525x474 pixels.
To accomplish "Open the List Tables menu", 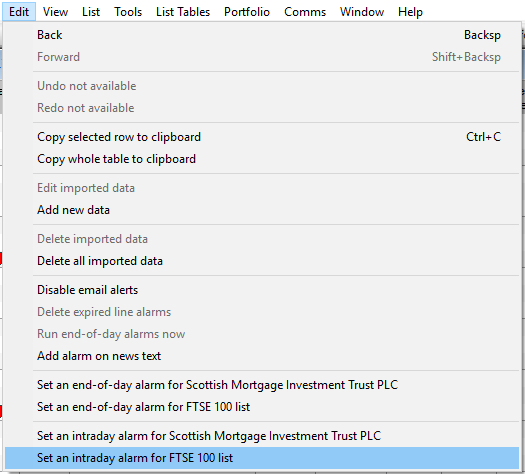I will click(x=183, y=12).
